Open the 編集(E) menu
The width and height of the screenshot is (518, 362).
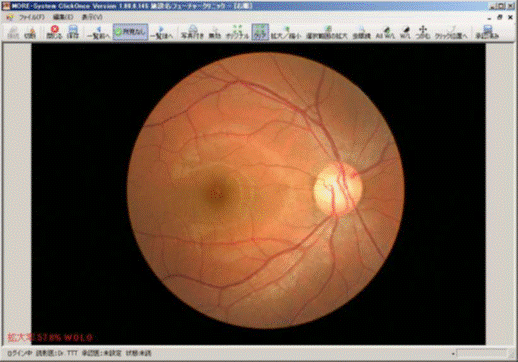click(63, 17)
